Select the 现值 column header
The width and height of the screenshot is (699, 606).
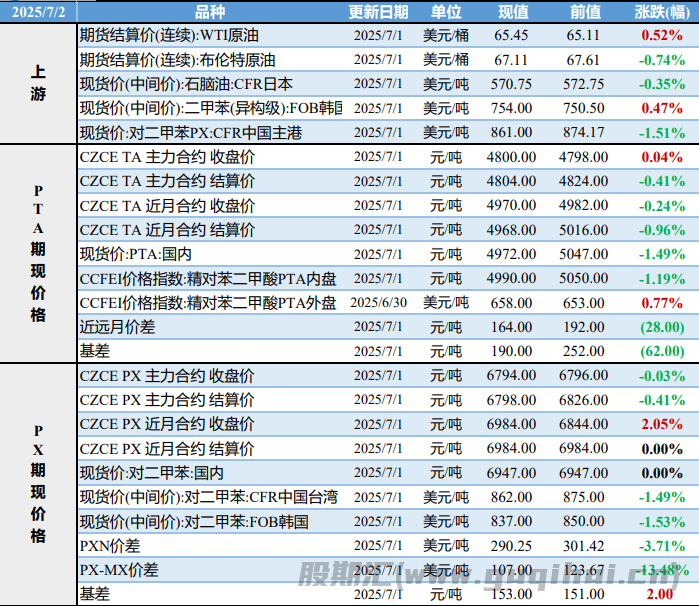[513, 11]
